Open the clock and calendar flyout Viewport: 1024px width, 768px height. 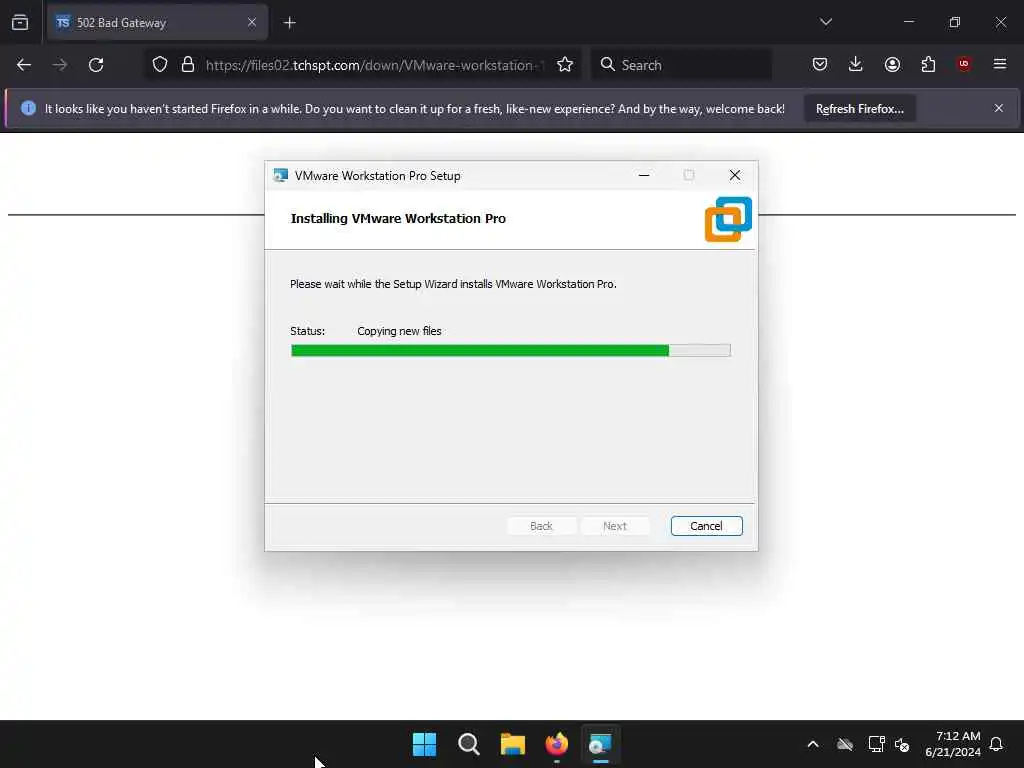(953, 744)
